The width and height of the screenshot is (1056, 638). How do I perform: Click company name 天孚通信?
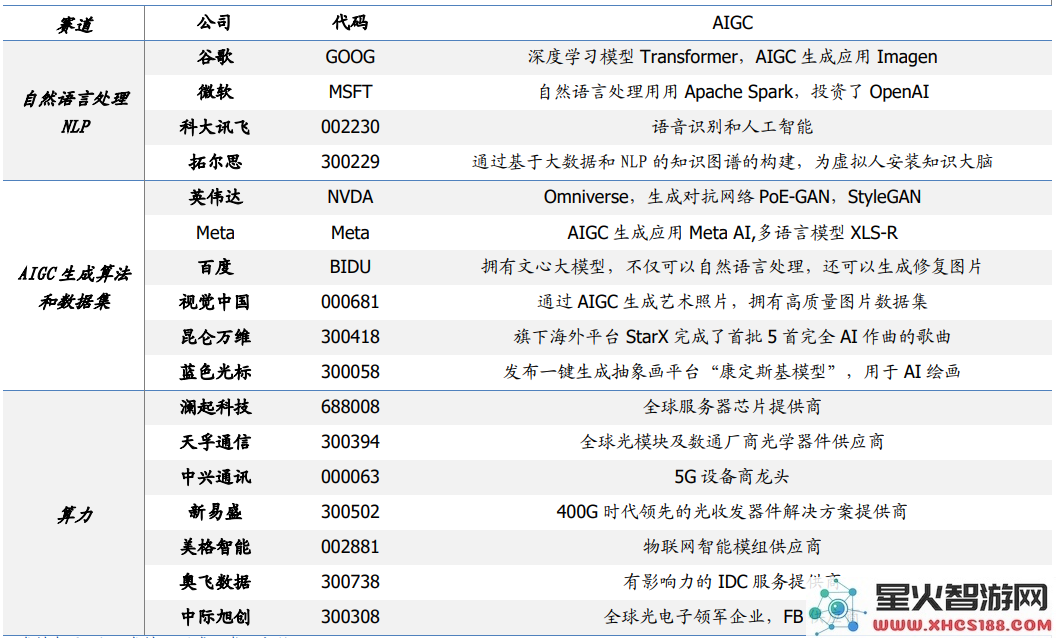click(x=215, y=442)
